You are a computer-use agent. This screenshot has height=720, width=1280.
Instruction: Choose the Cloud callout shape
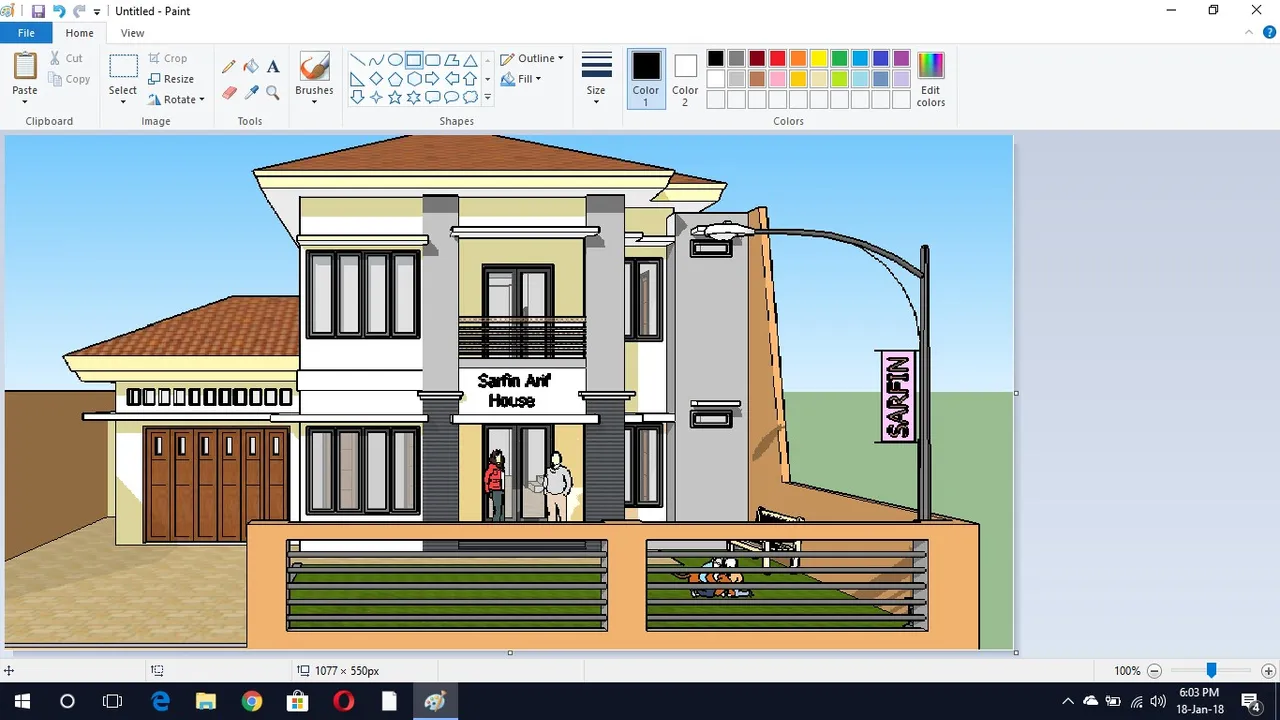[x=470, y=97]
